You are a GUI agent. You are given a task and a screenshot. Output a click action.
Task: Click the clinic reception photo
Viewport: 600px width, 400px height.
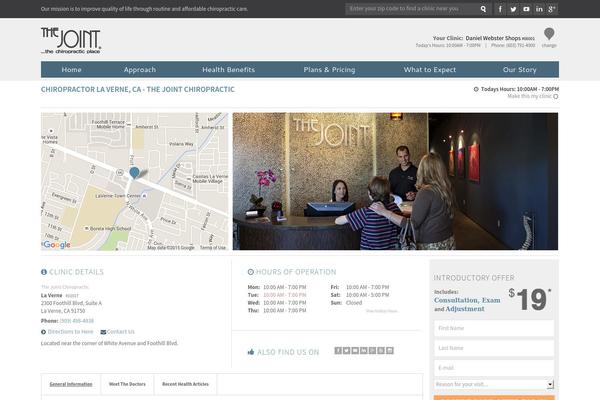pos(395,181)
